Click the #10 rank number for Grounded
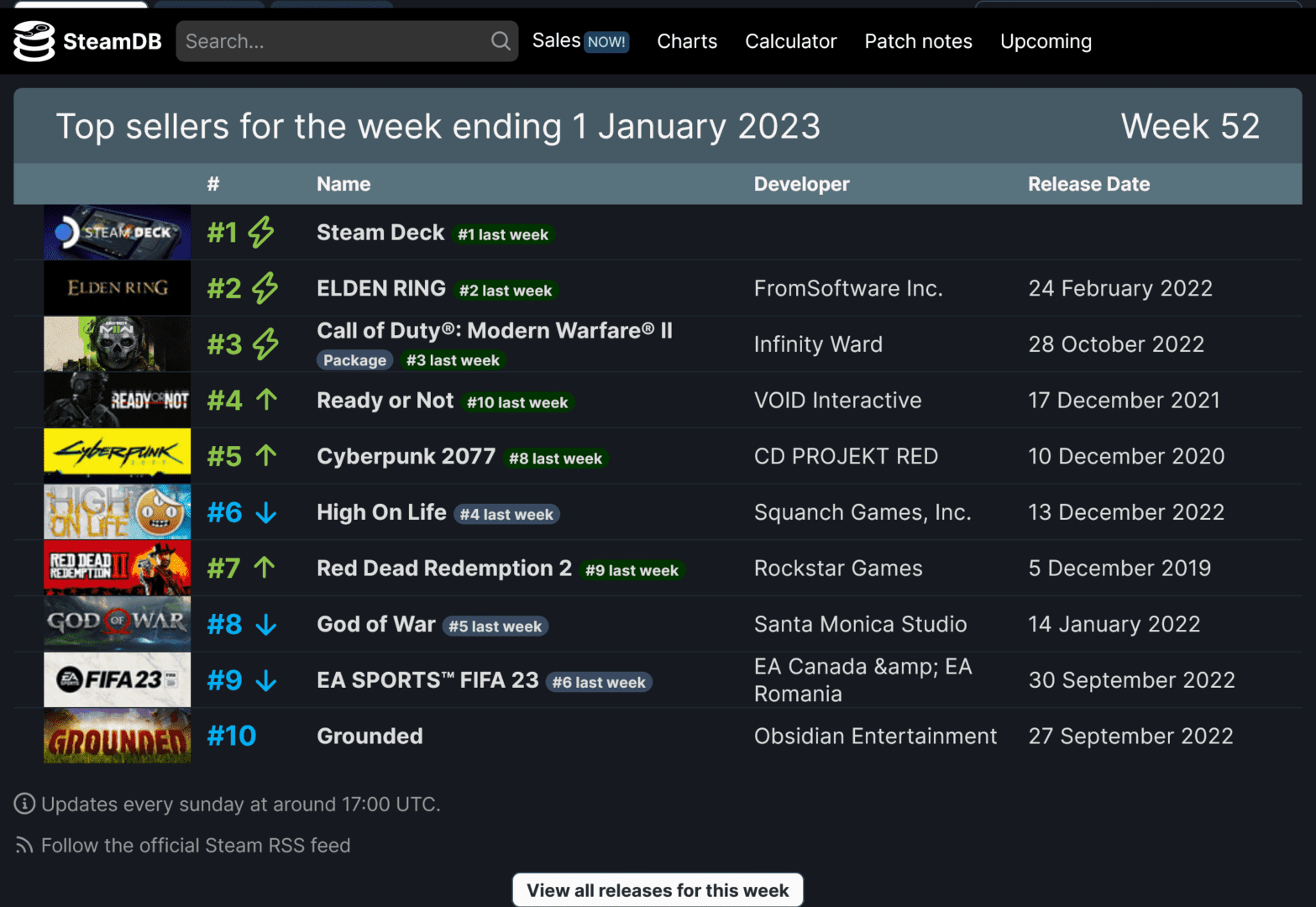Screen dimensions: 1316x907 (x=232, y=736)
